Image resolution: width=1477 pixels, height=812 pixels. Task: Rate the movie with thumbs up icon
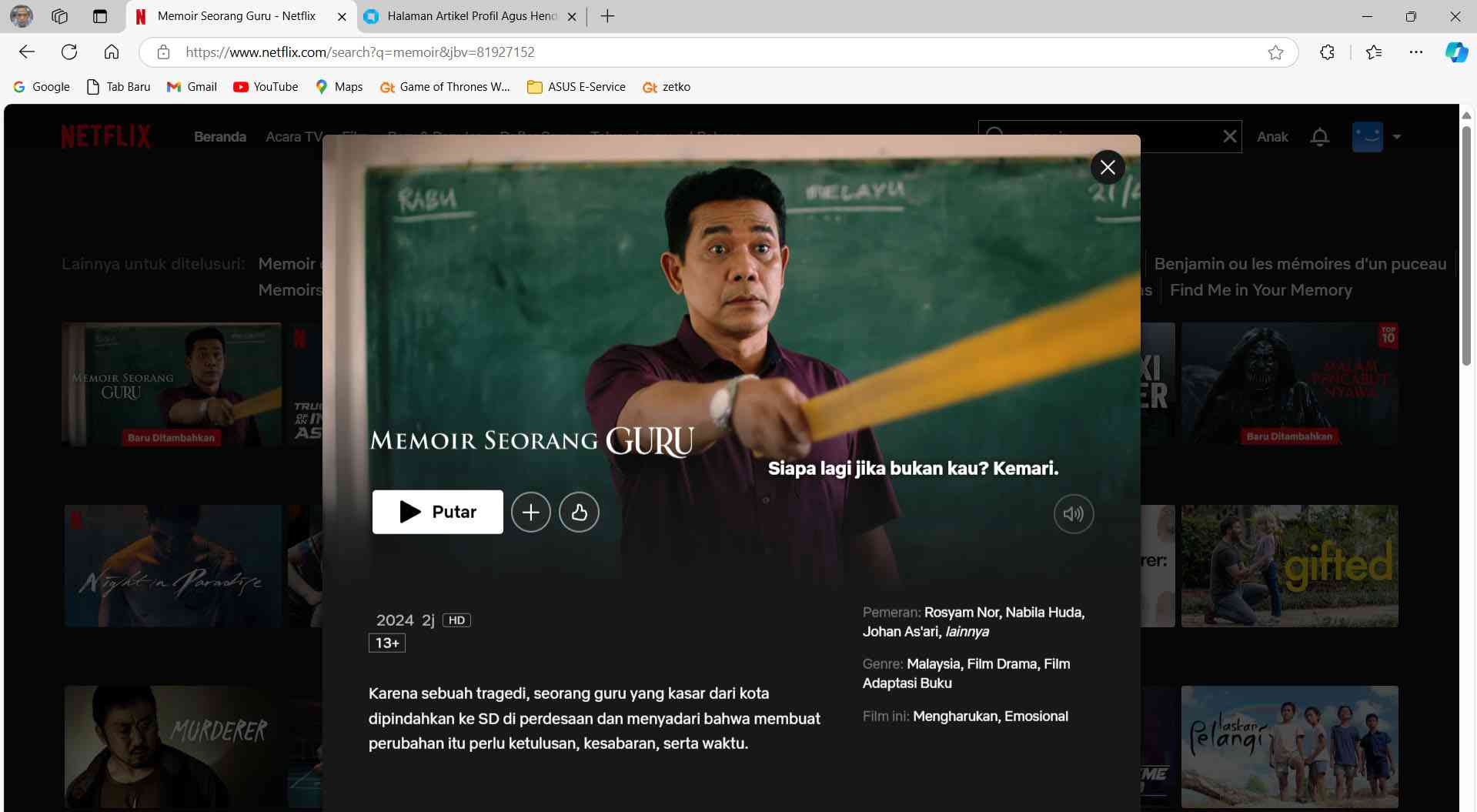pyautogui.click(x=579, y=513)
